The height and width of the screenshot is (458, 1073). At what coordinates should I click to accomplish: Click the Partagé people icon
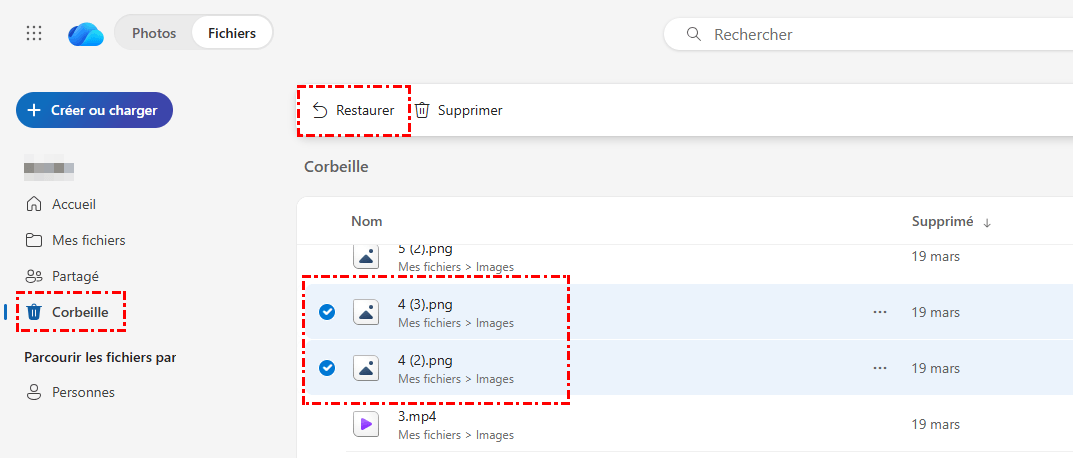tap(35, 276)
